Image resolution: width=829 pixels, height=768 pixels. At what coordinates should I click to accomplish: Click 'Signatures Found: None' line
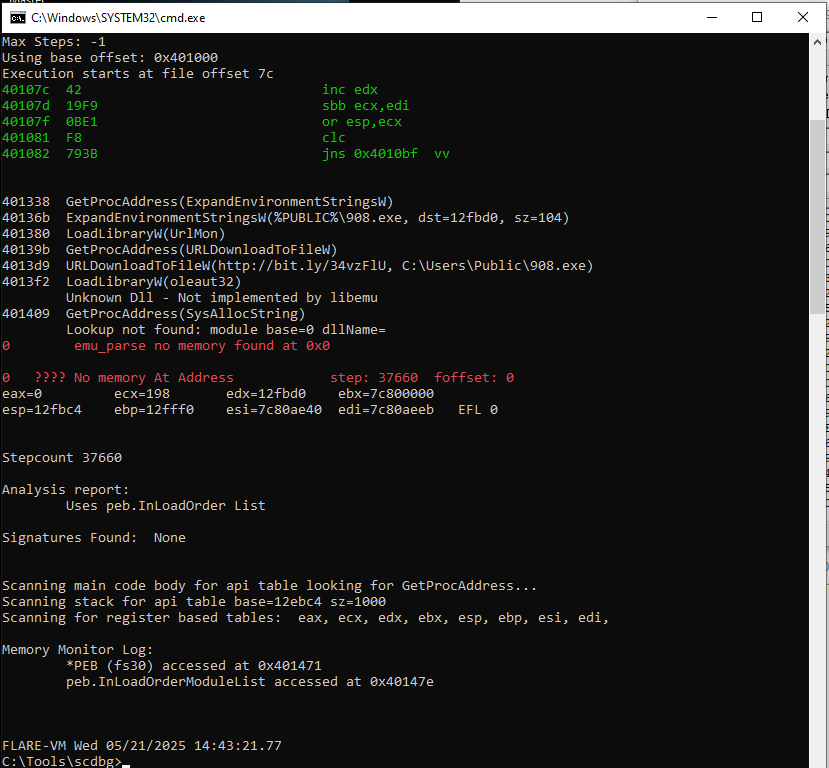[94, 538]
